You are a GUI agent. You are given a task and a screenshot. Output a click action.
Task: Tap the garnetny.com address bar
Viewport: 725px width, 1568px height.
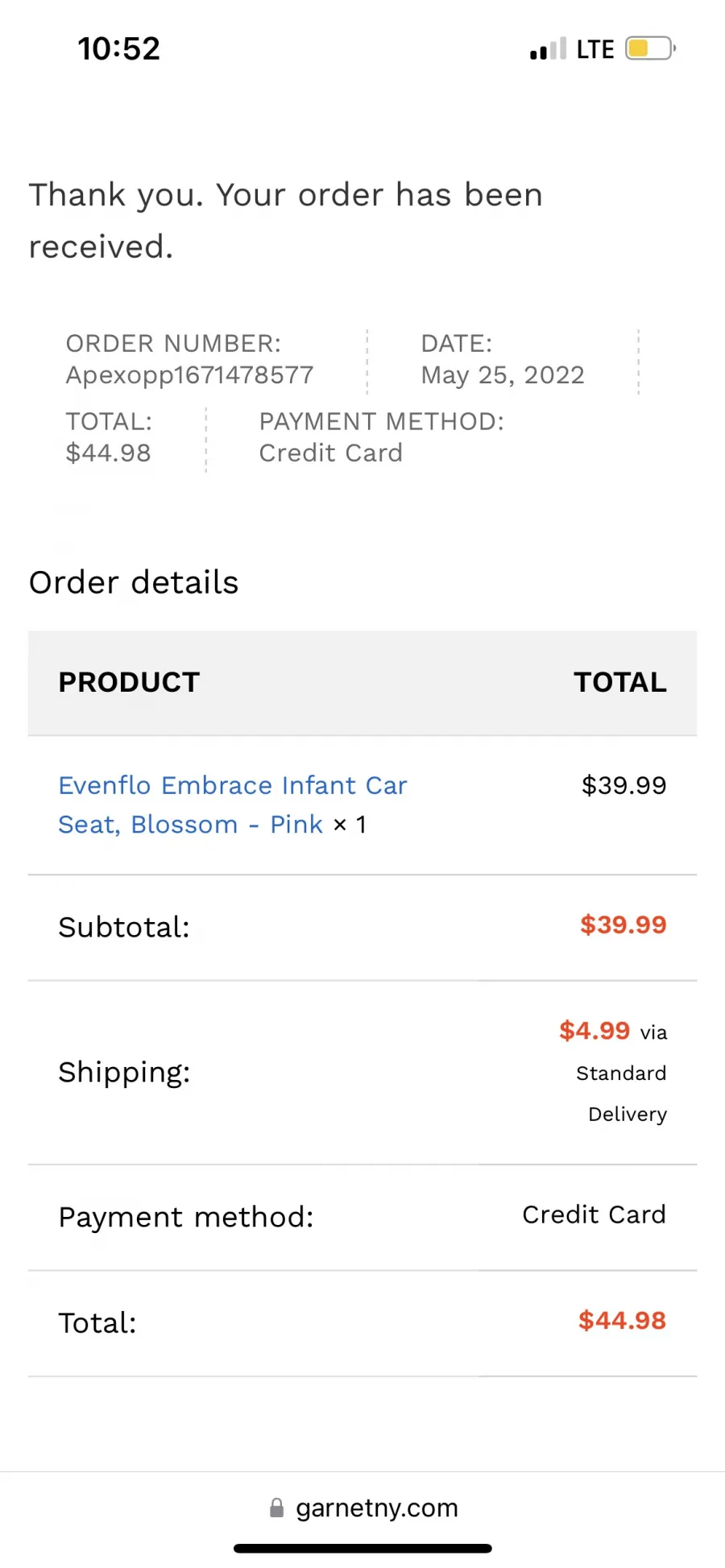362,1508
